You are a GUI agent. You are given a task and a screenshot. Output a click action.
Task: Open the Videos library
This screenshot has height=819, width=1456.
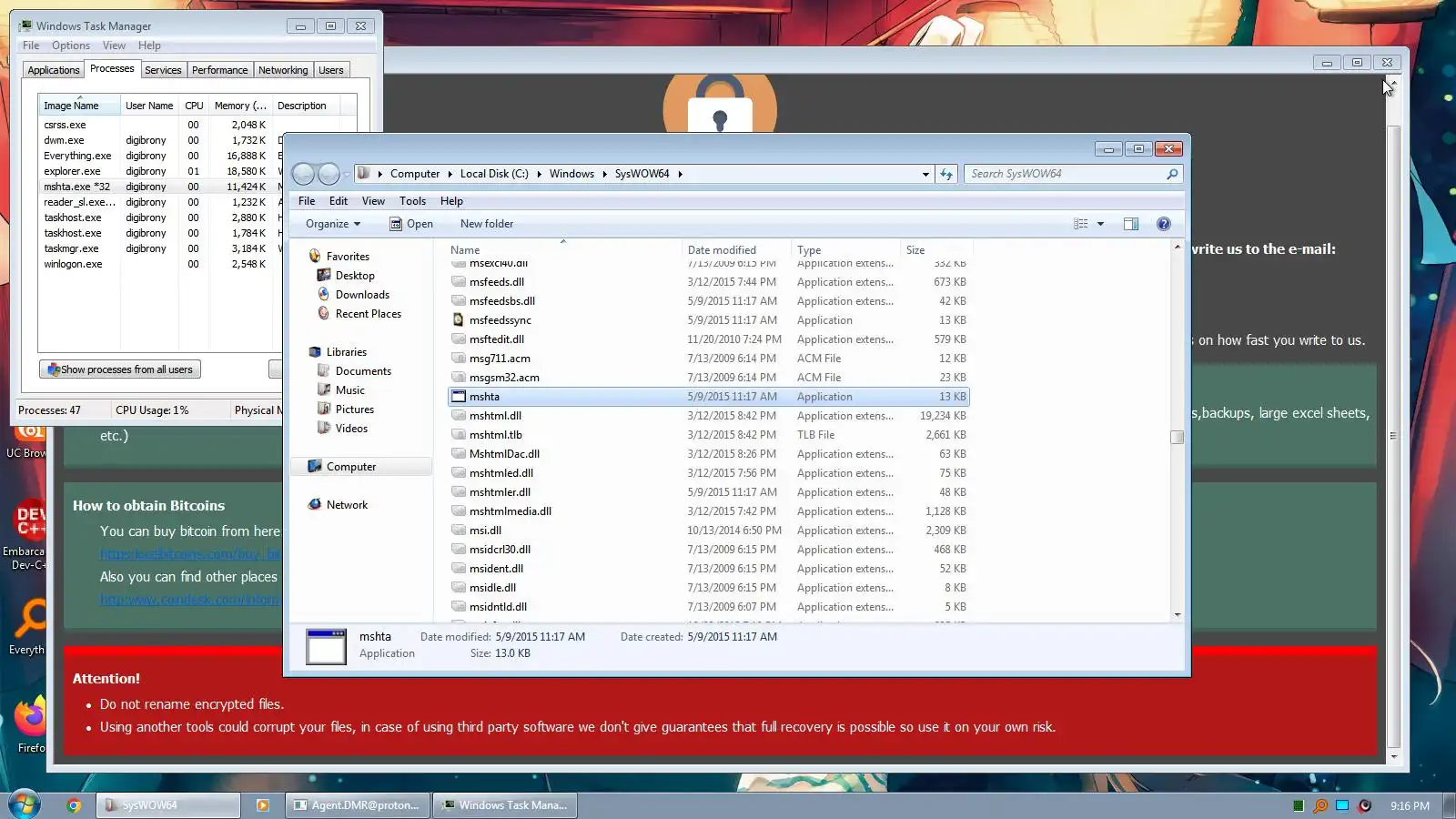click(351, 429)
